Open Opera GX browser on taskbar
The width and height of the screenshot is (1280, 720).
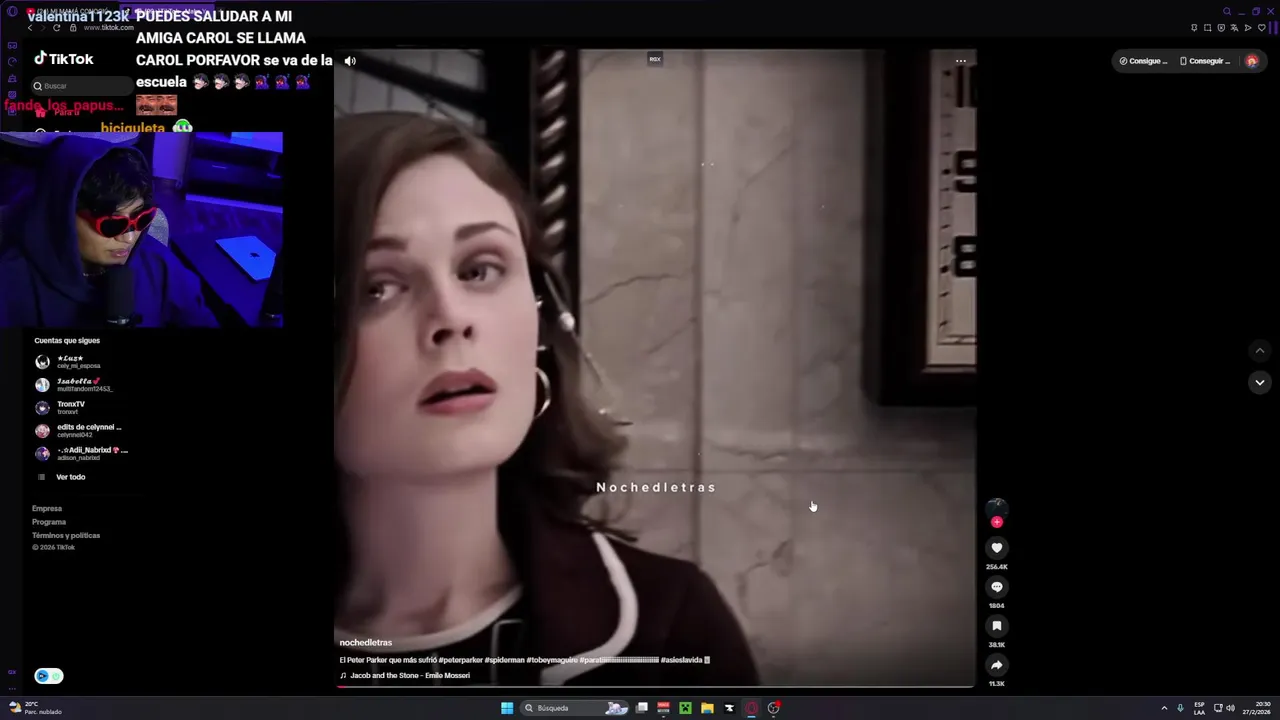751,708
